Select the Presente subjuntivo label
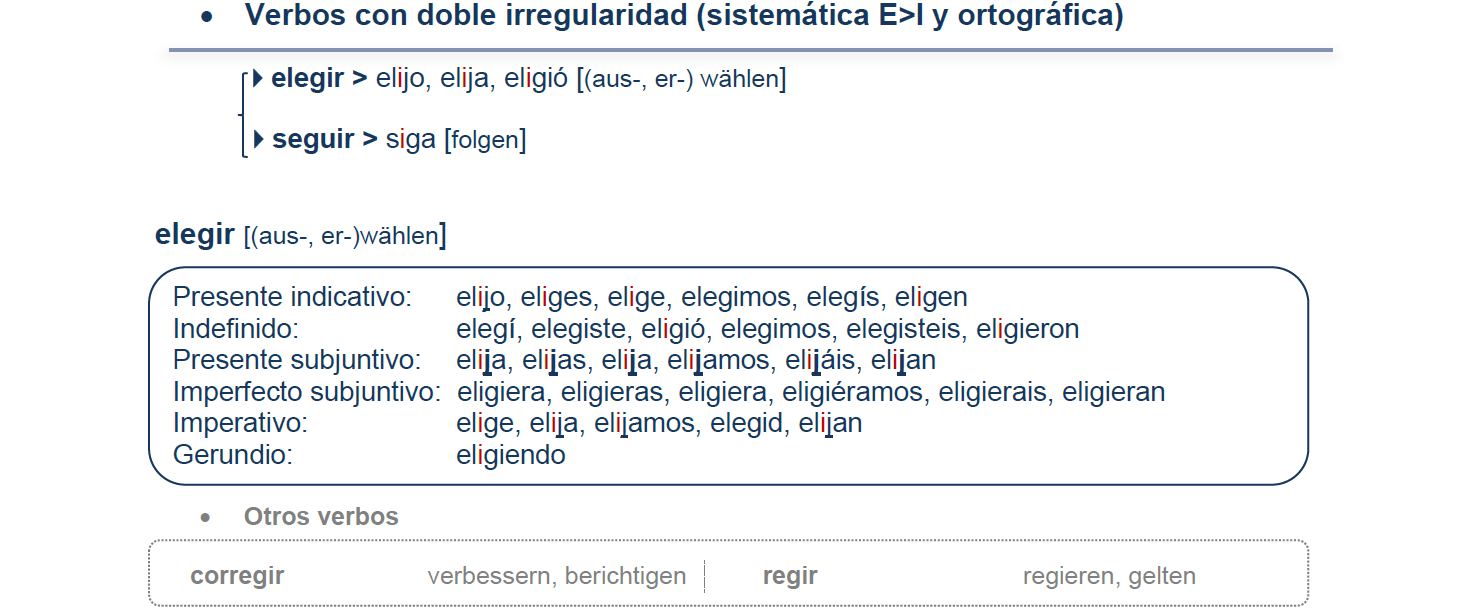The width and height of the screenshot is (1477, 612). click(x=297, y=360)
